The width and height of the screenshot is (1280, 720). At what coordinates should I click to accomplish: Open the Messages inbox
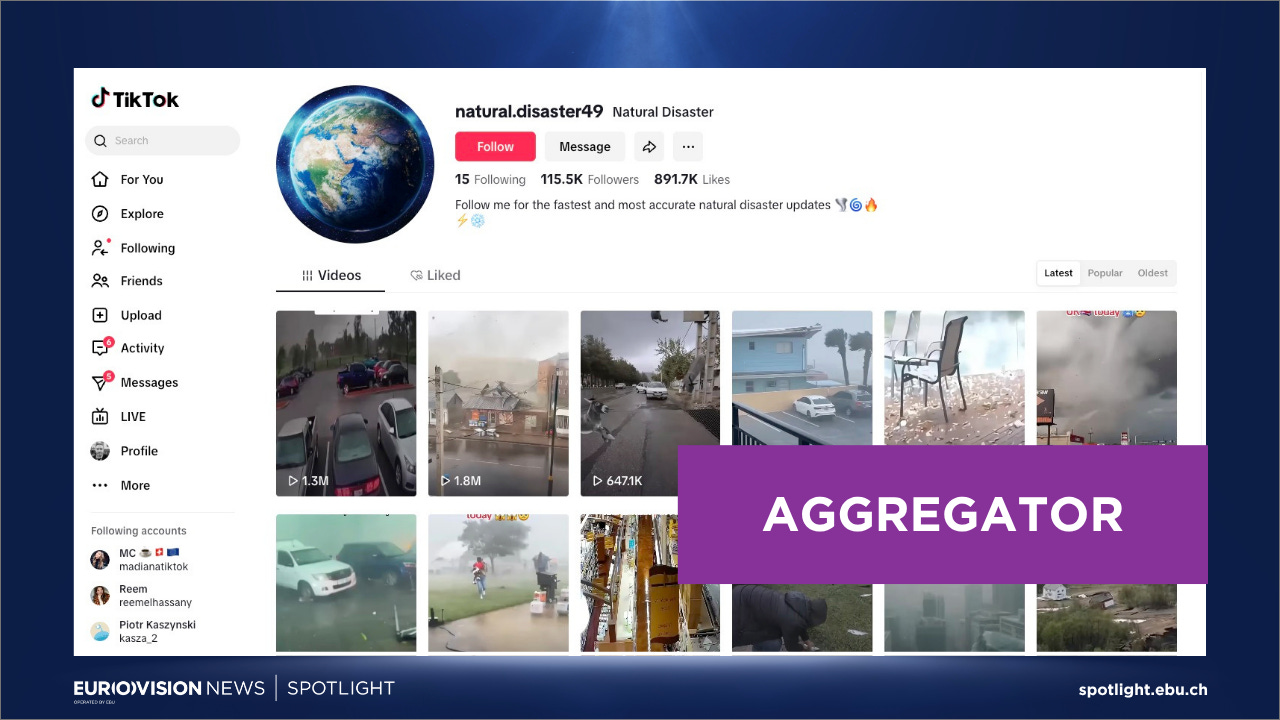click(149, 383)
